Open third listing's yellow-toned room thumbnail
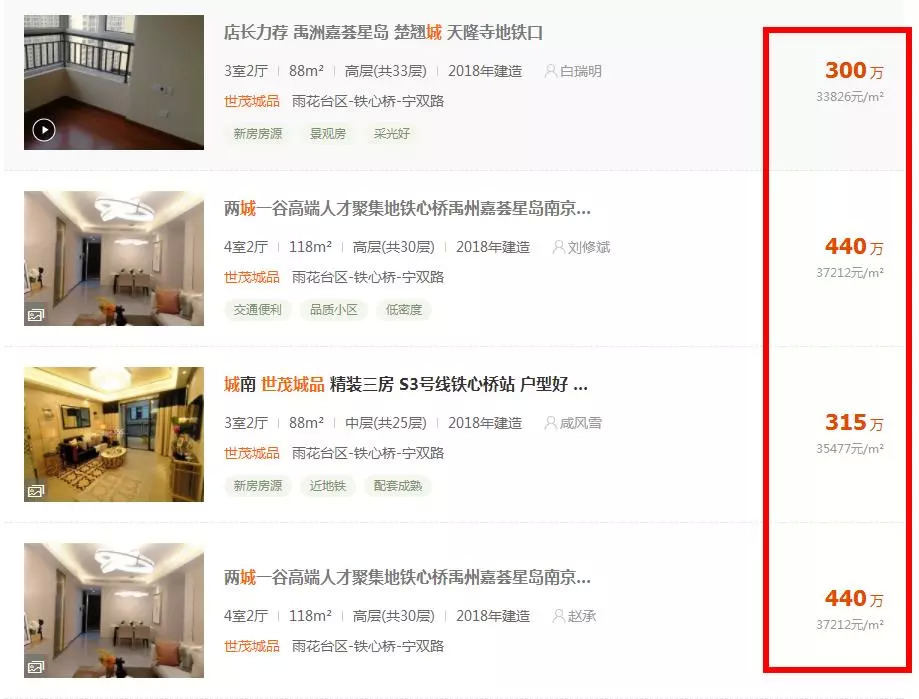This screenshot has width=919, height=699. click(114, 434)
